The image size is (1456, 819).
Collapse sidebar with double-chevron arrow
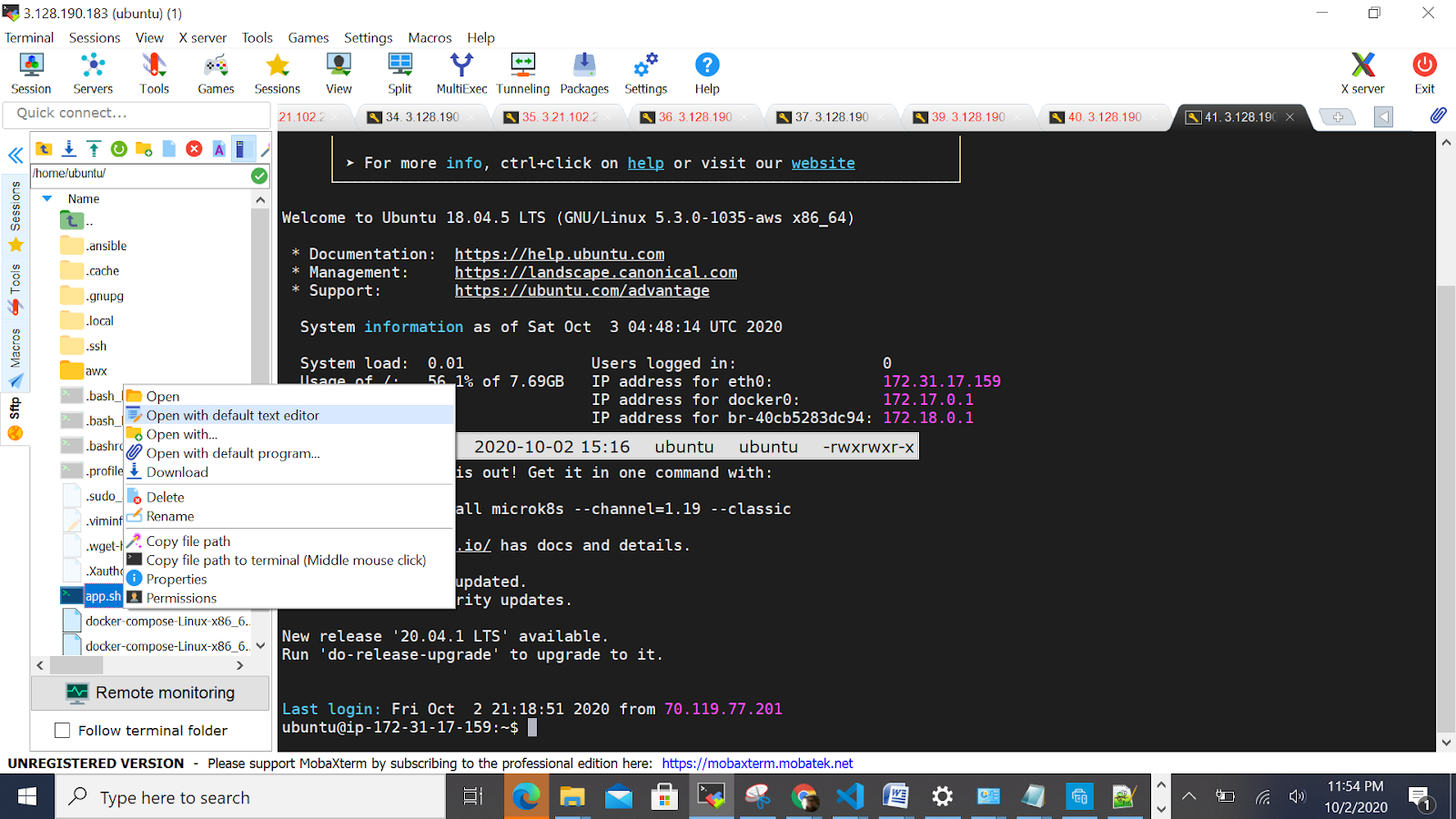pos(15,156)
